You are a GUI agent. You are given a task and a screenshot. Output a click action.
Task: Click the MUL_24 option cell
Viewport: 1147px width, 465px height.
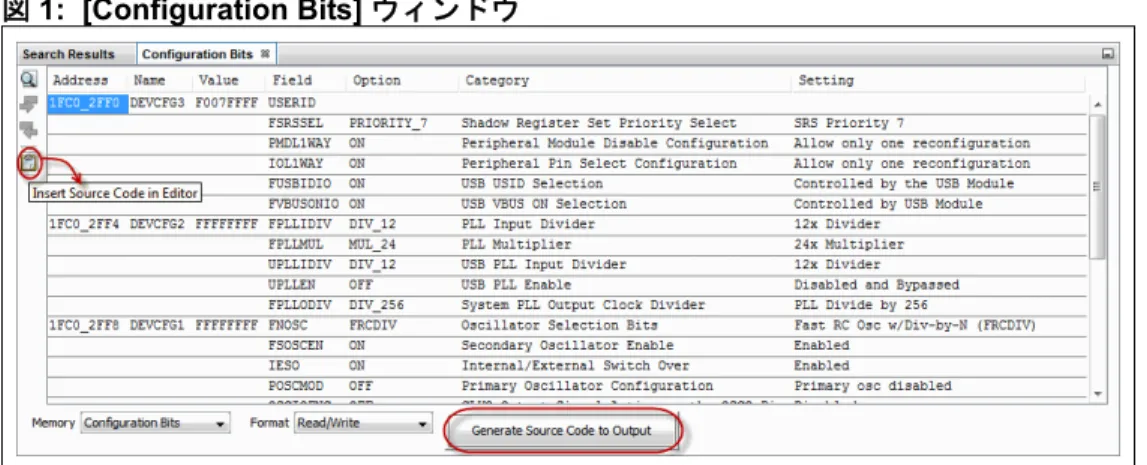372,244
